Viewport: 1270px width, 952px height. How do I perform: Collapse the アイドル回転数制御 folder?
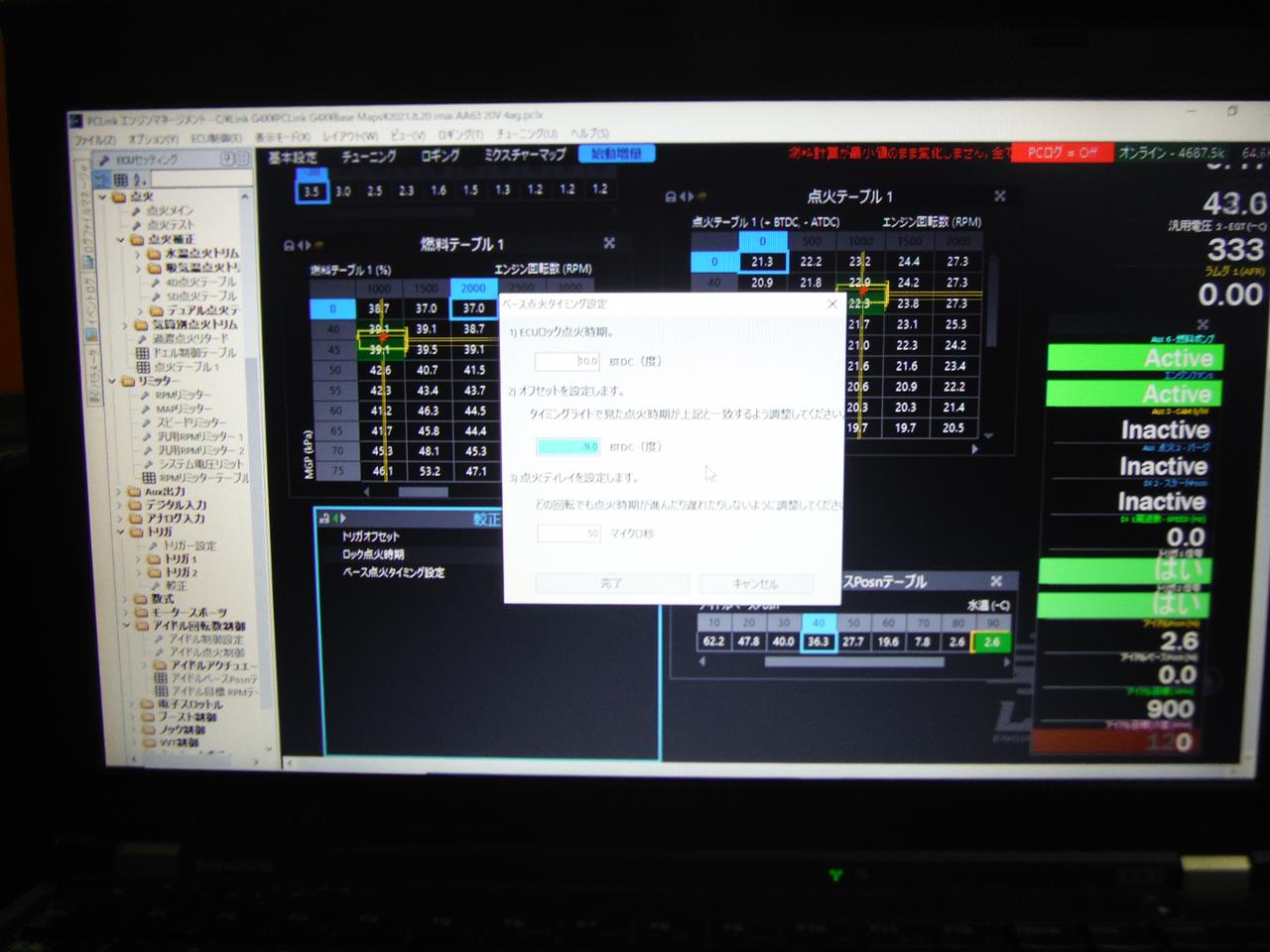tap(127, 626)
